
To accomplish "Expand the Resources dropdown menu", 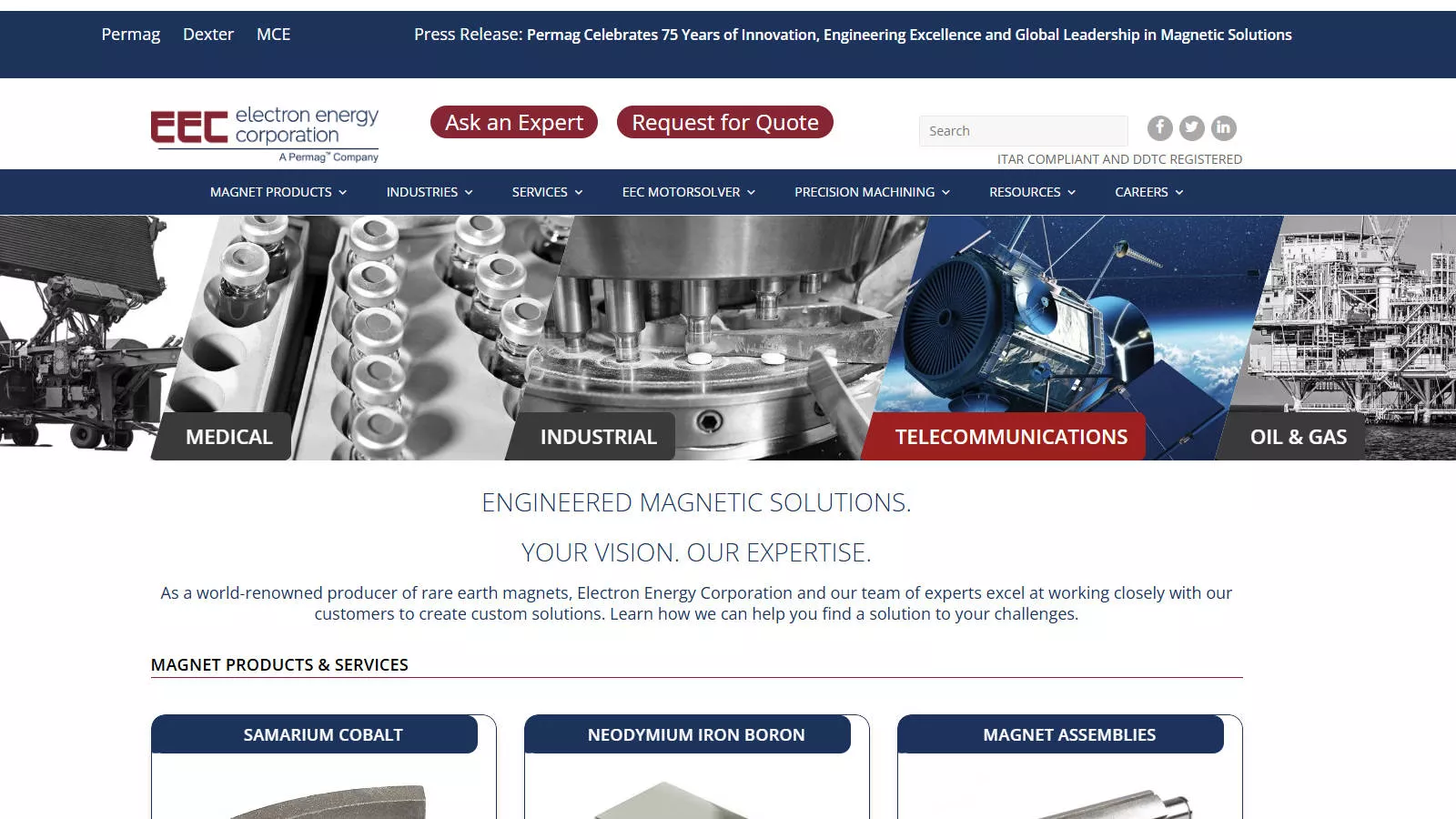I will tap(1033, 192).
